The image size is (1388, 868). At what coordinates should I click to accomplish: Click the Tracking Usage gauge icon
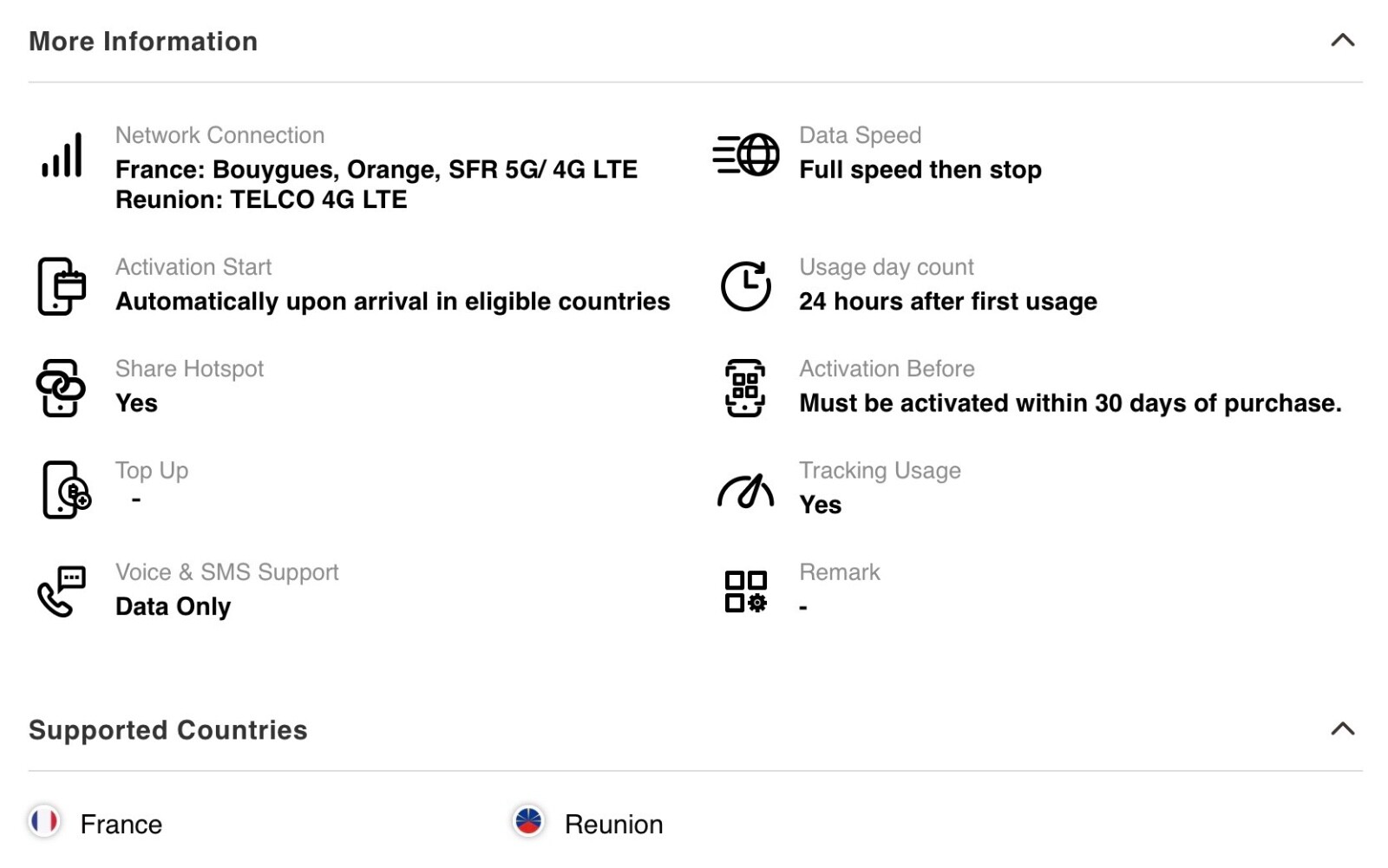(745, 491)
